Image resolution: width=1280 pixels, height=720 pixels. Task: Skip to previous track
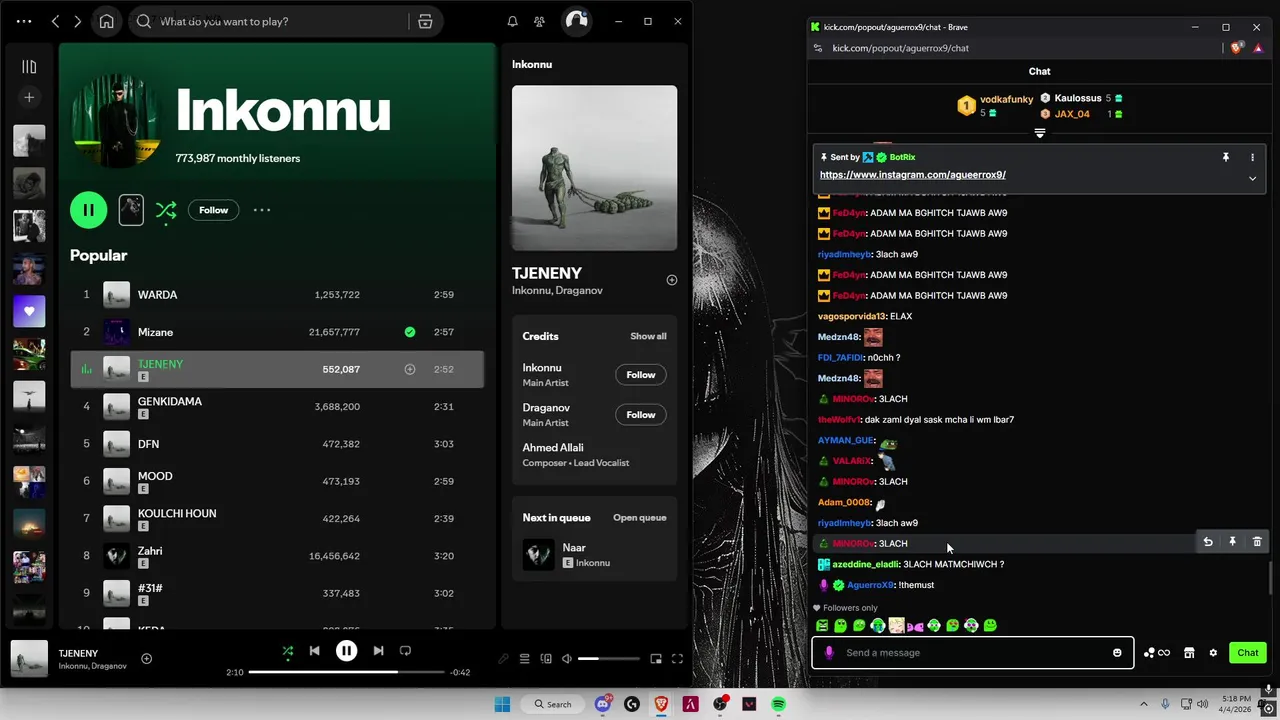coord(314,651)
